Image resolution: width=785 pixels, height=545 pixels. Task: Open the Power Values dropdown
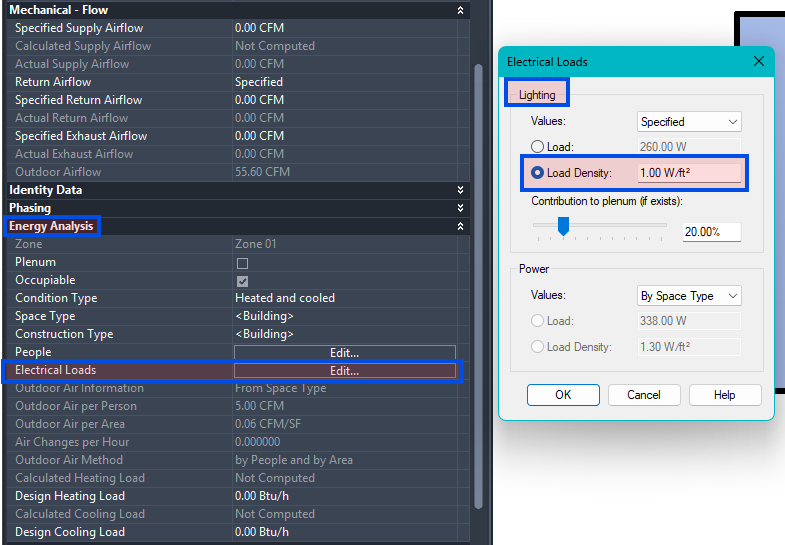689,296
